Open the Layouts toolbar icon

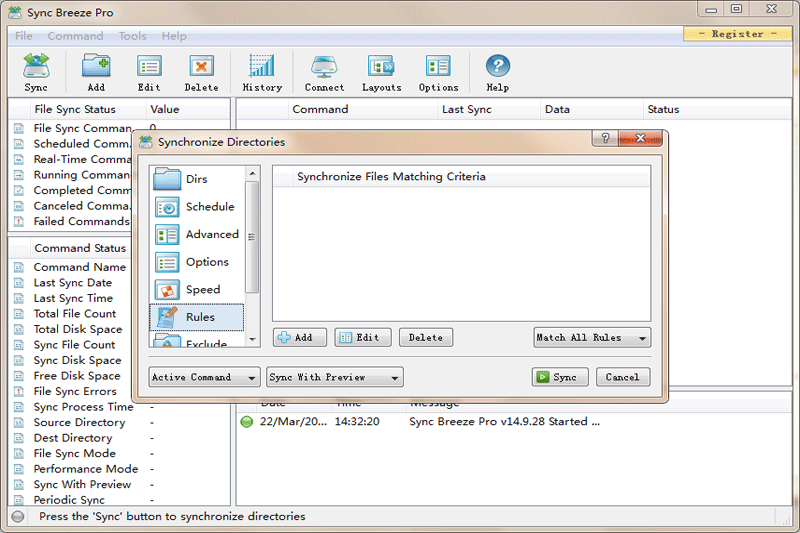point(382,72)
